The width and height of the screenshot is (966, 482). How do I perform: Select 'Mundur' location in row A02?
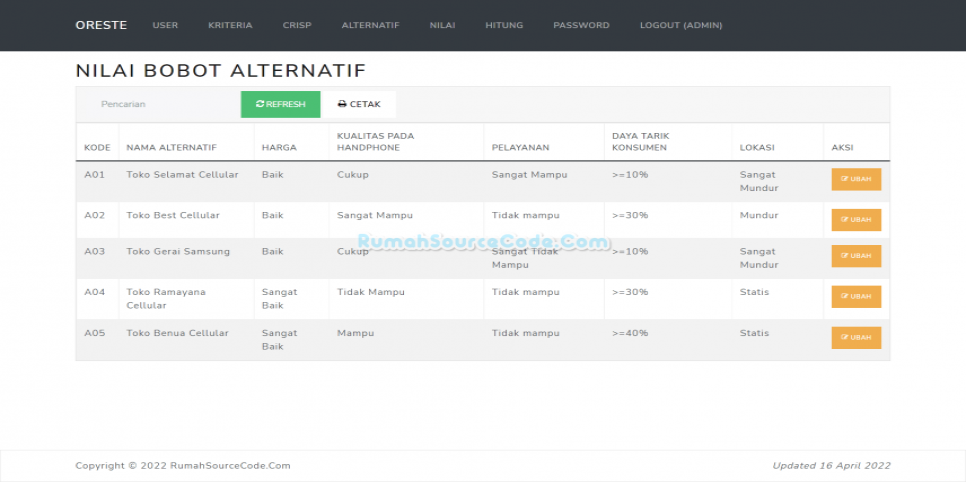point(759,215)
